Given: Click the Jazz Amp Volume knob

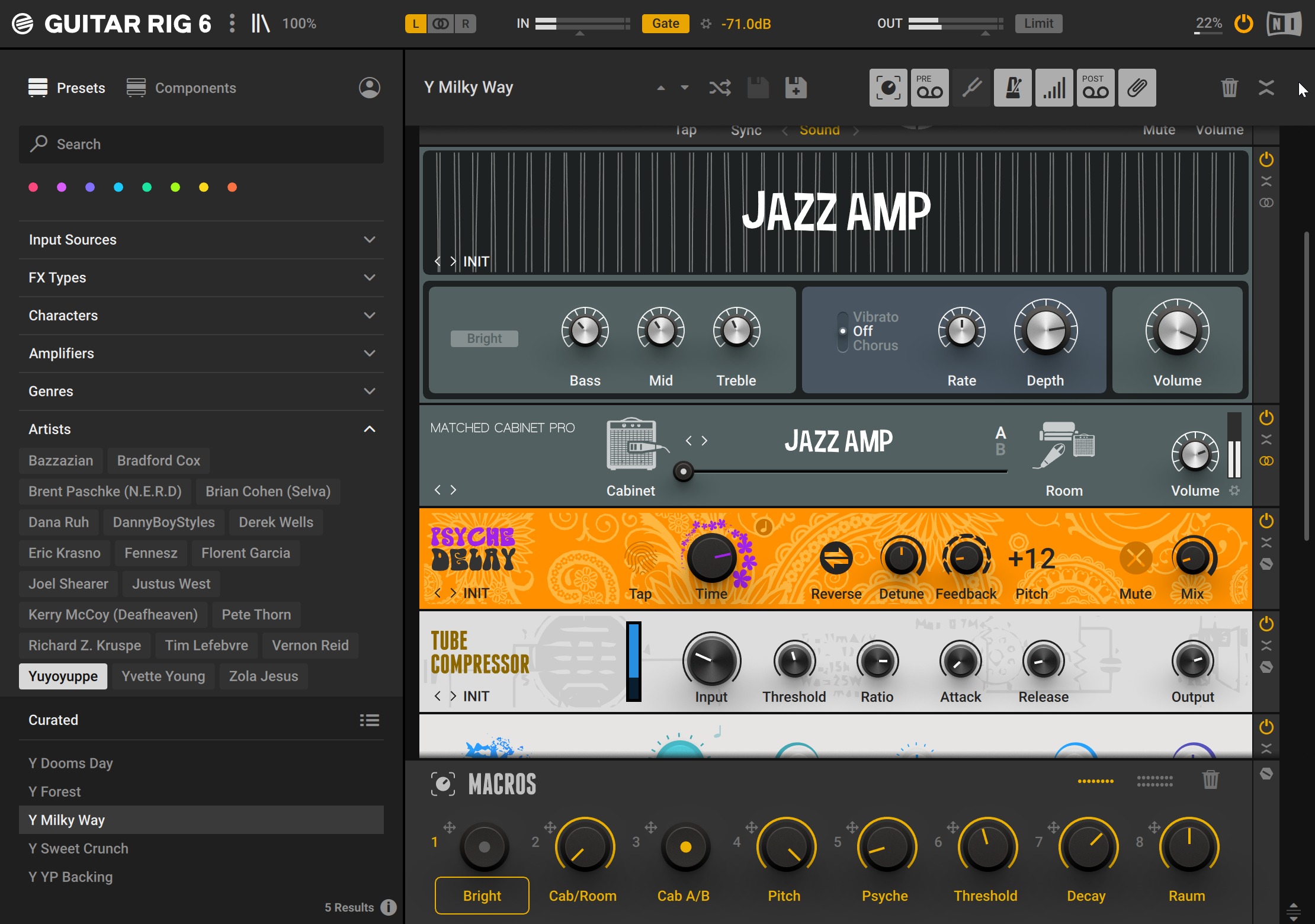Looking at the screenshot, I should coord(1177,331).
